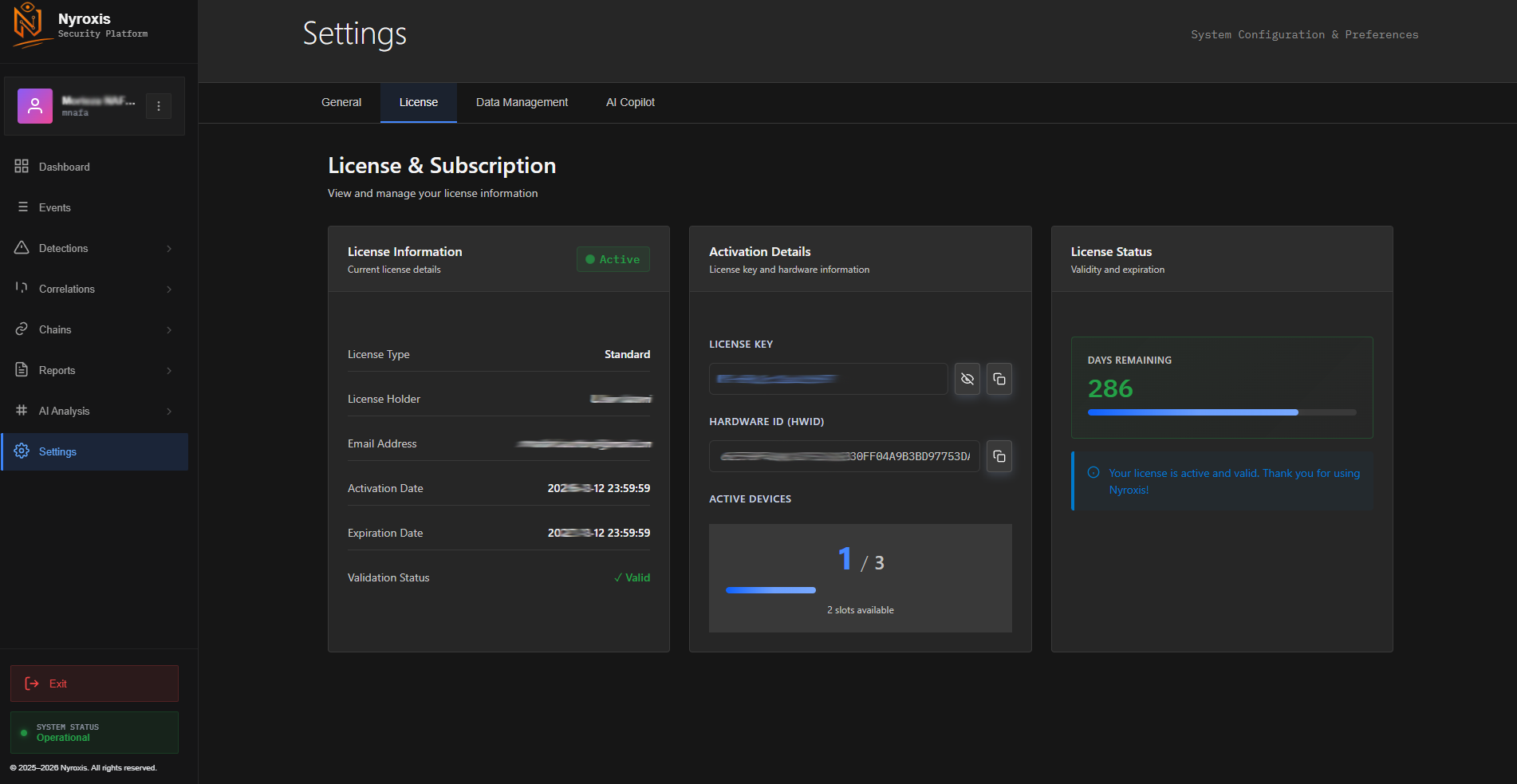
Task: Copy the hardware ID to clipboard
Action: [x=999, y=456]
